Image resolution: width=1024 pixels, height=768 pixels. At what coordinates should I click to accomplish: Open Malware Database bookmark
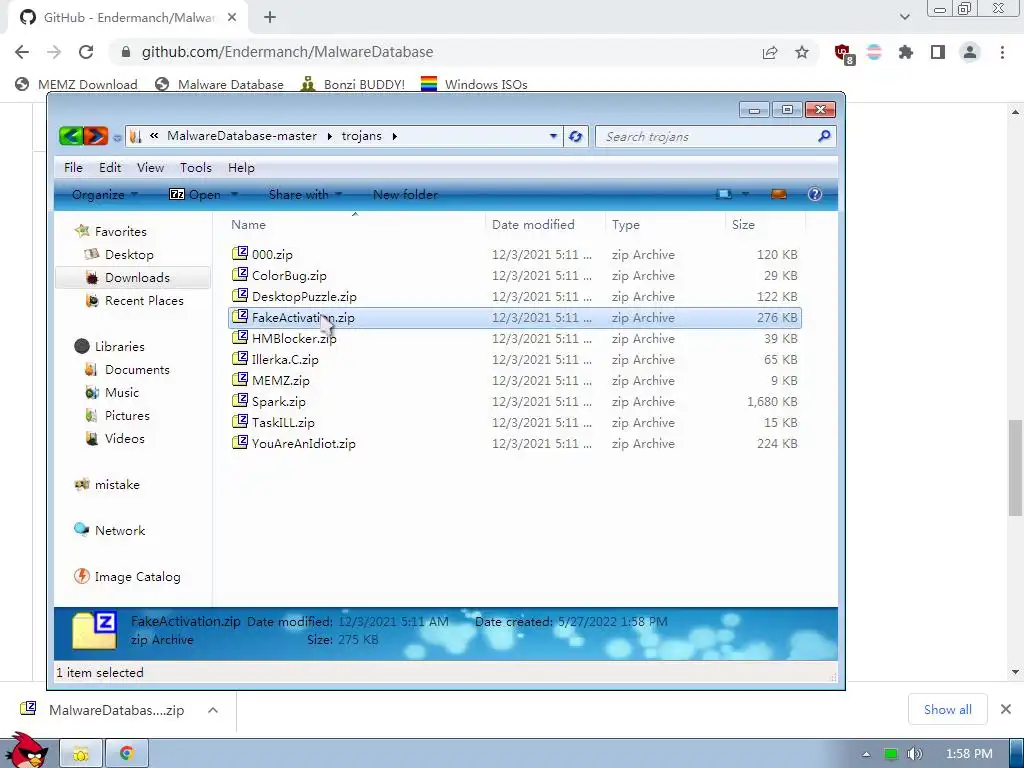(219, 84)
